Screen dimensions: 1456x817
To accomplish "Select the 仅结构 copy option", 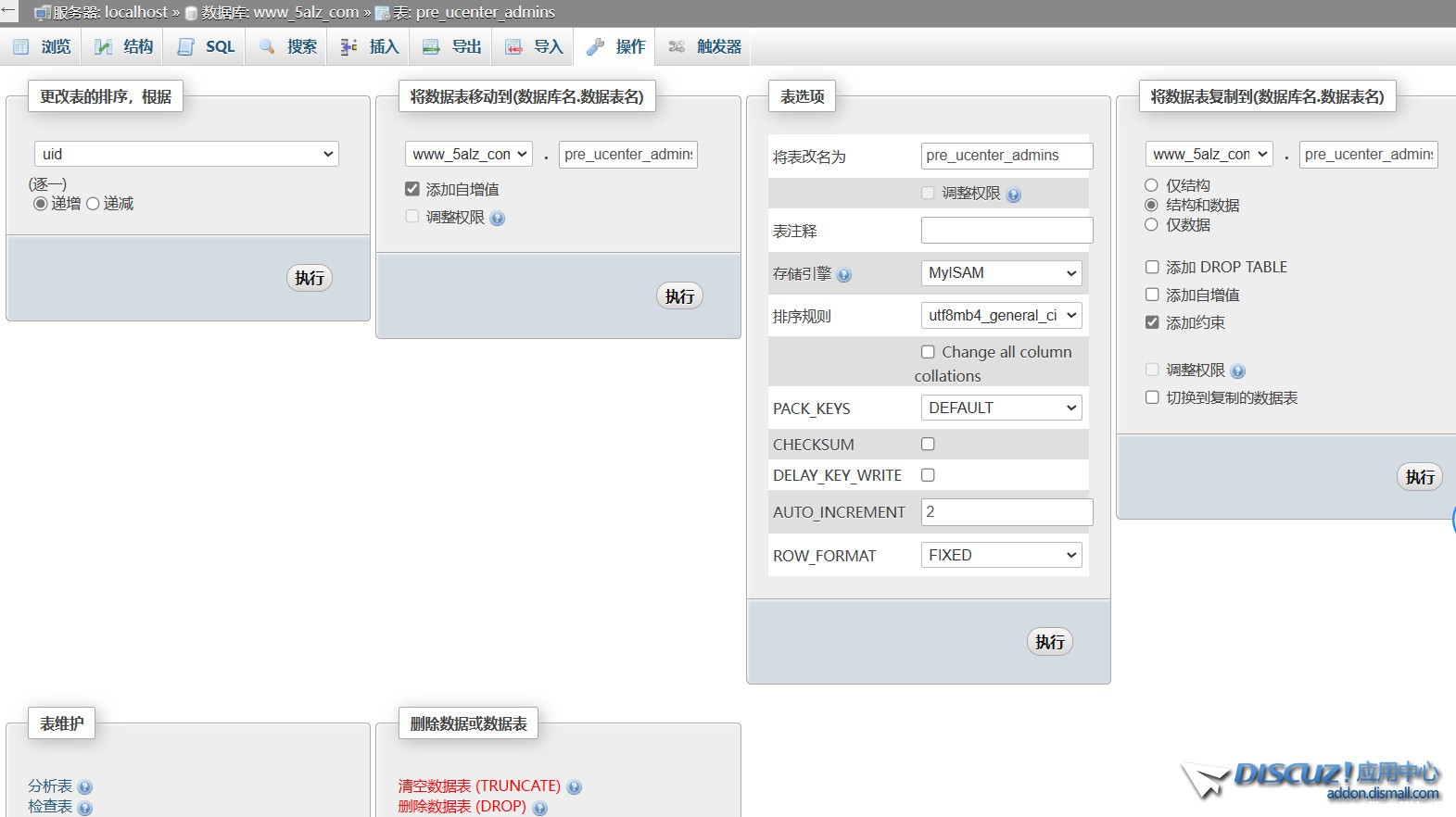I will [1151, 185].
